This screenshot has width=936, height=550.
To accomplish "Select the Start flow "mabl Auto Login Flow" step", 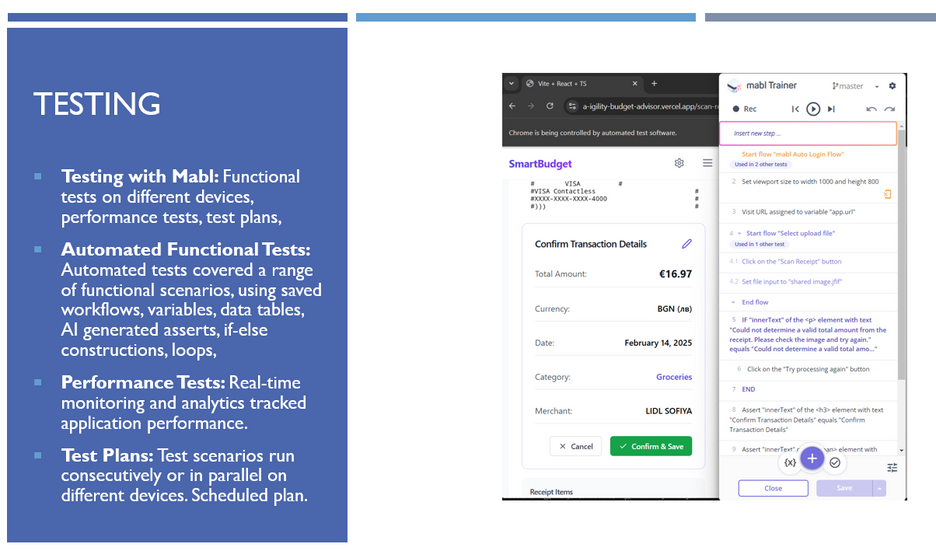I will (x=792, y=154).
